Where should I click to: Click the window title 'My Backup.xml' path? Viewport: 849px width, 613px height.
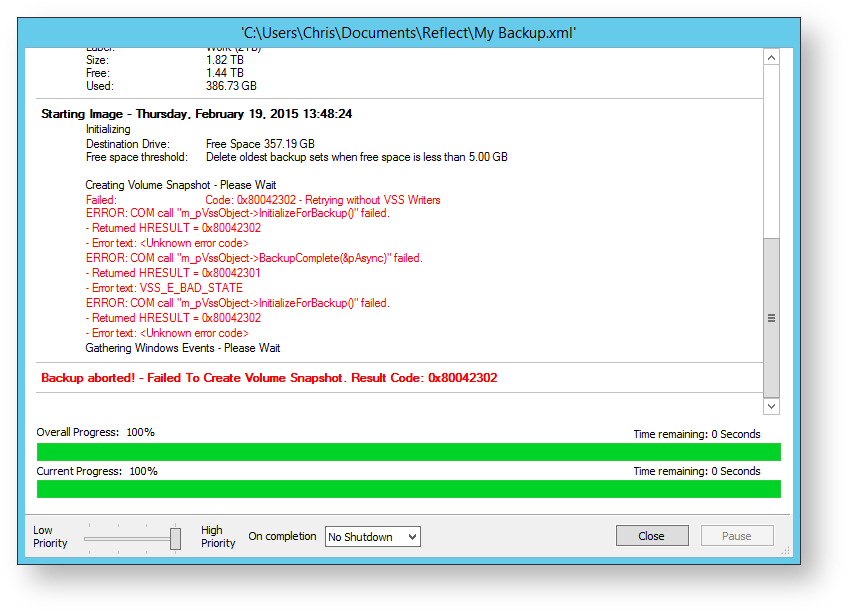coord(408,33)
